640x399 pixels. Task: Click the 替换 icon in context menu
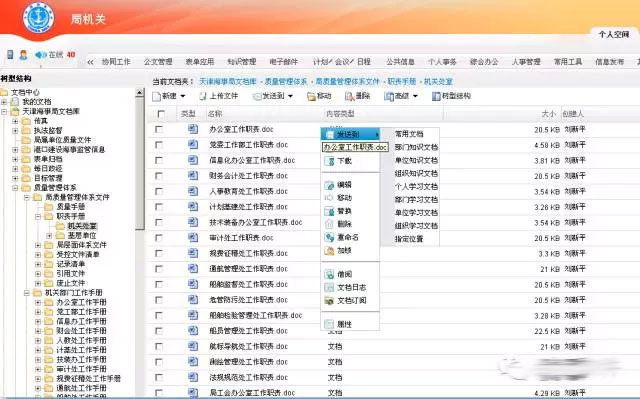[329, 211]
